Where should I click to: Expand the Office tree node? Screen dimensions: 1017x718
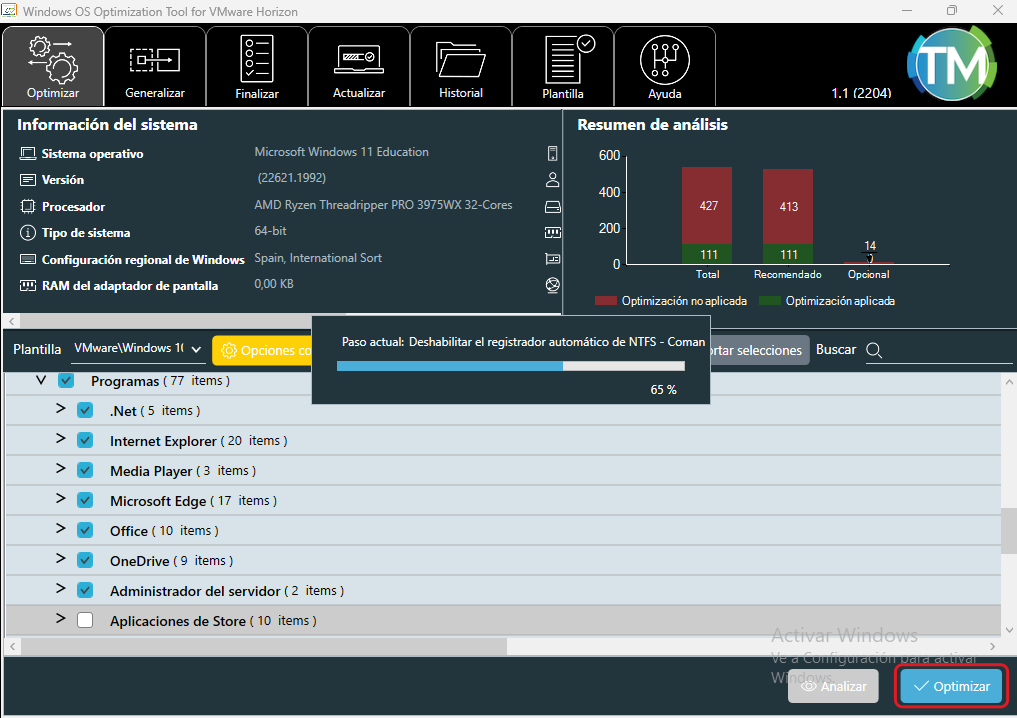[x=61, y=529]
